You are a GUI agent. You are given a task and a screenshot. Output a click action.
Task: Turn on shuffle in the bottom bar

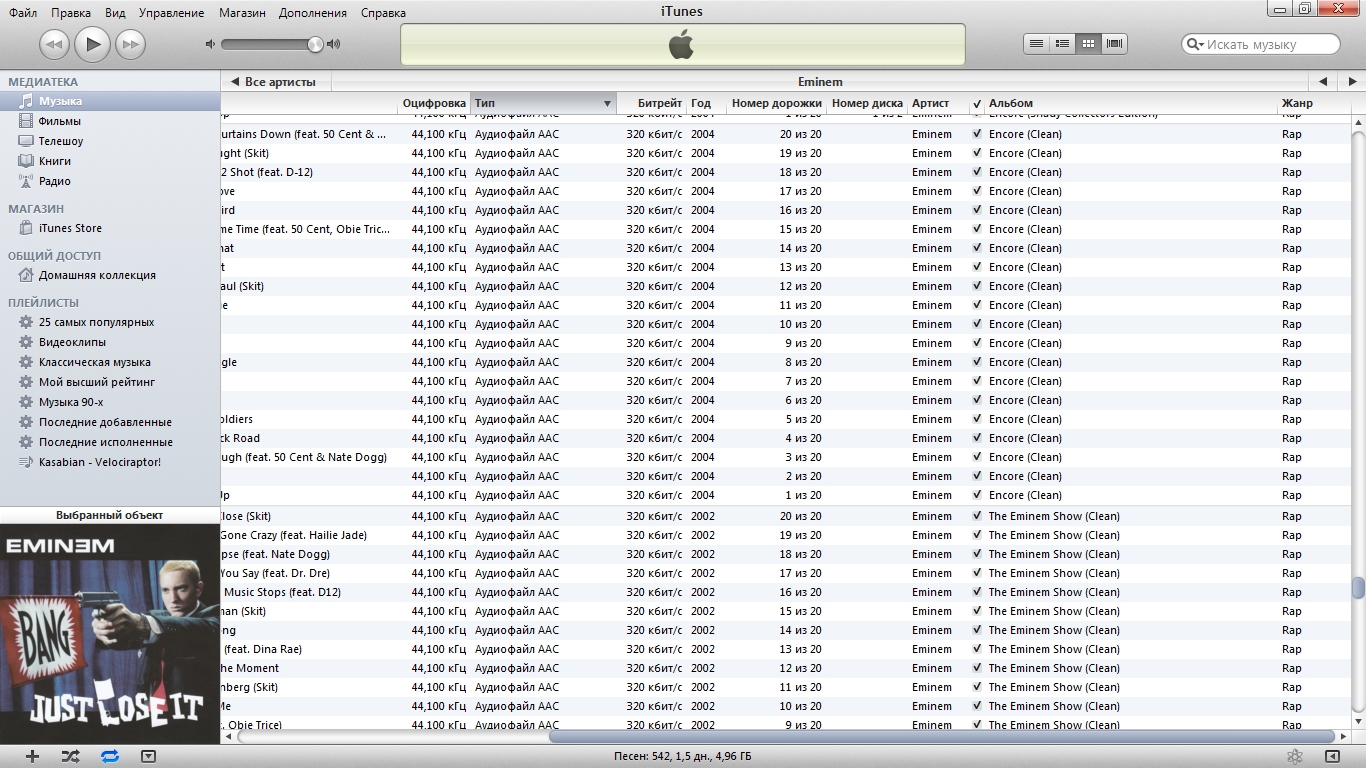point(70,757)
